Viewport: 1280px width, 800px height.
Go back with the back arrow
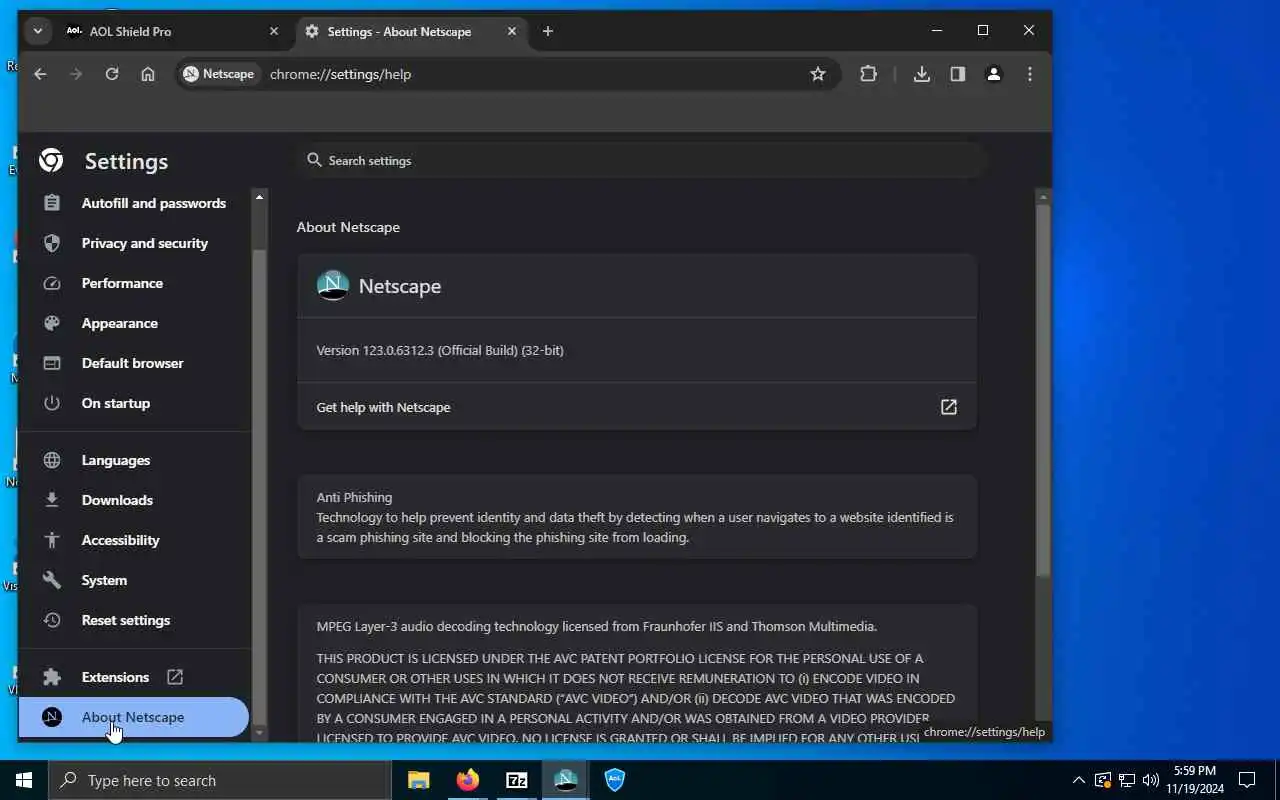point(40,74)
